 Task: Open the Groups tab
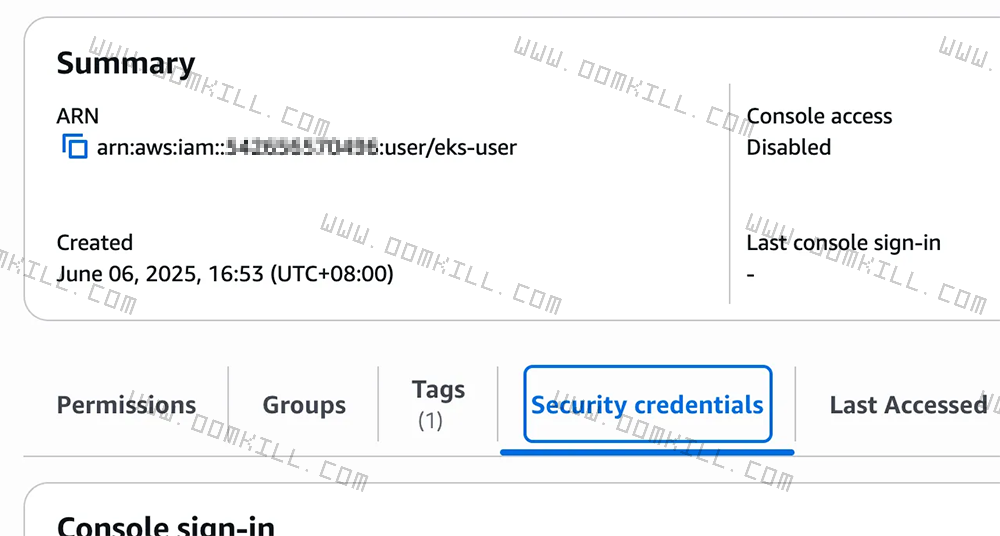tap(304, 405)
